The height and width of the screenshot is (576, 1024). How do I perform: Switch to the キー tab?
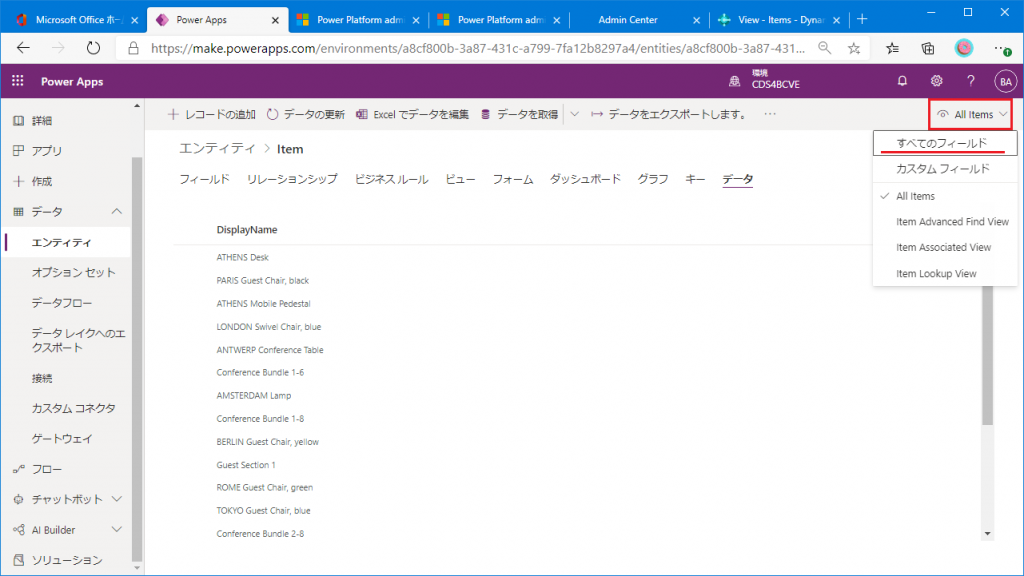tap(695, 179)
